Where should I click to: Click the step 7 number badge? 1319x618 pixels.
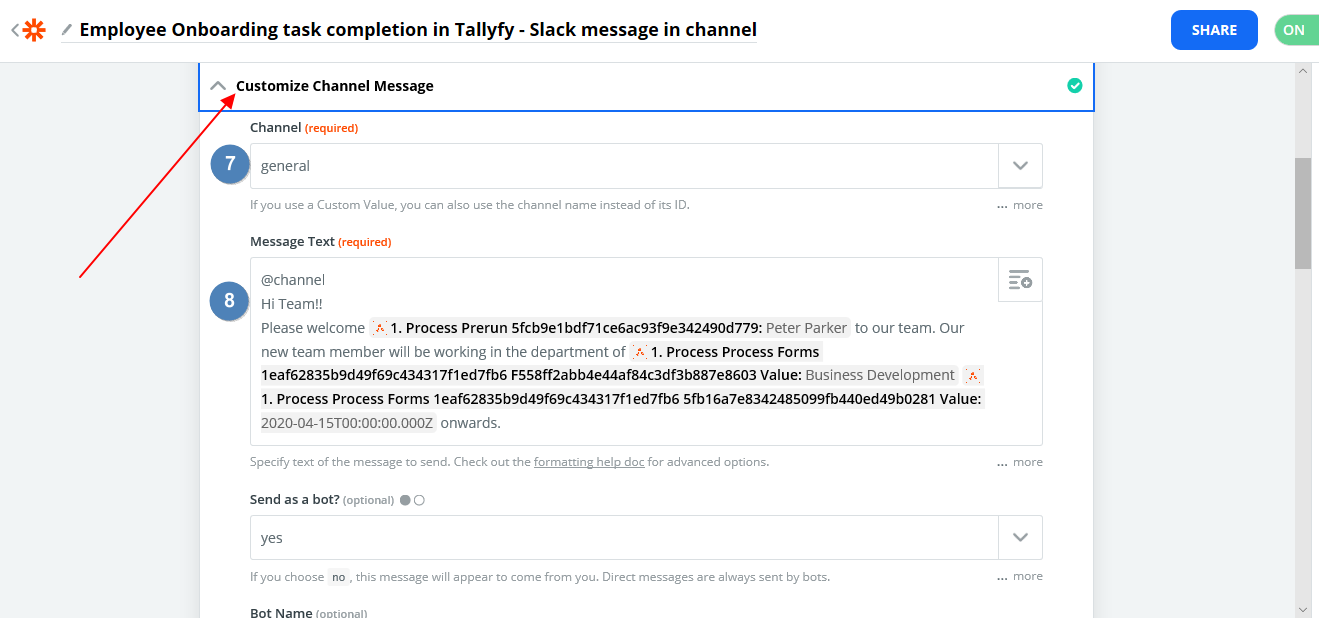pyautogui.click(x=229, y=164)
